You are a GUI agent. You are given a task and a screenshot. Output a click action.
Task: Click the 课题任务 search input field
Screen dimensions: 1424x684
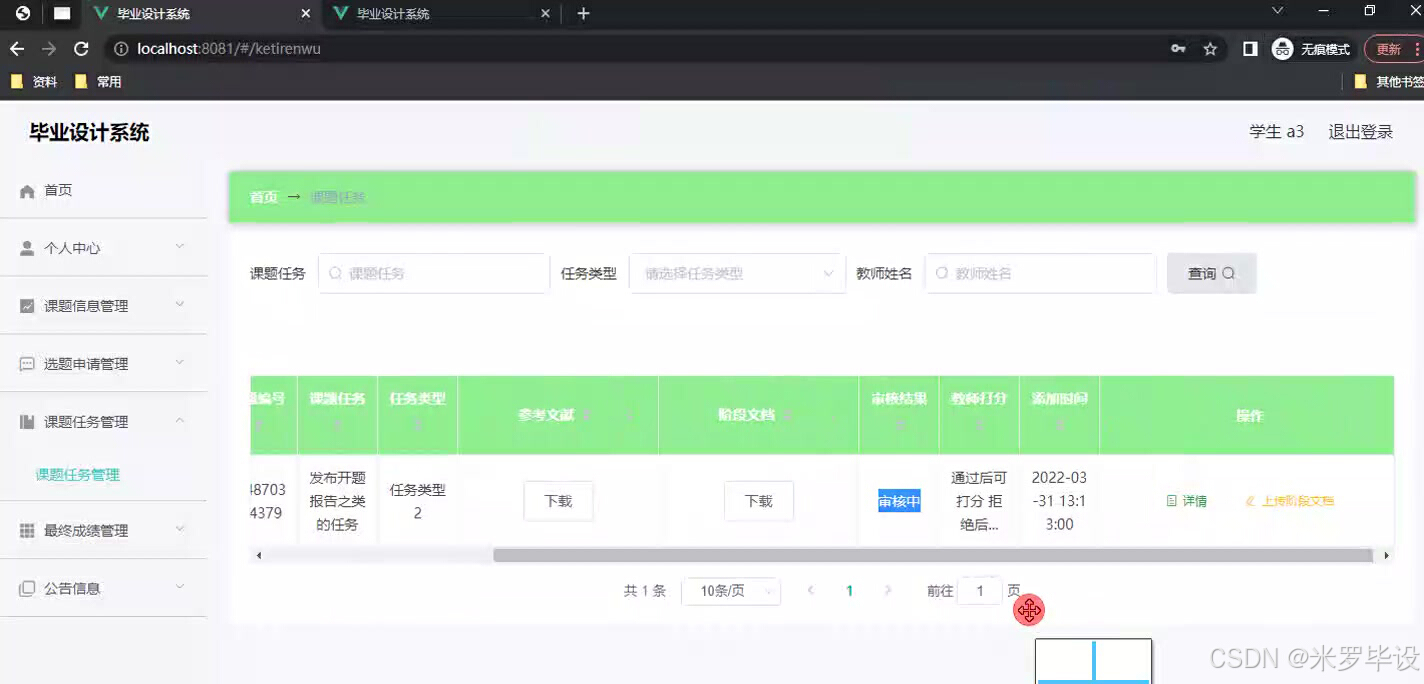coord(433,272)
